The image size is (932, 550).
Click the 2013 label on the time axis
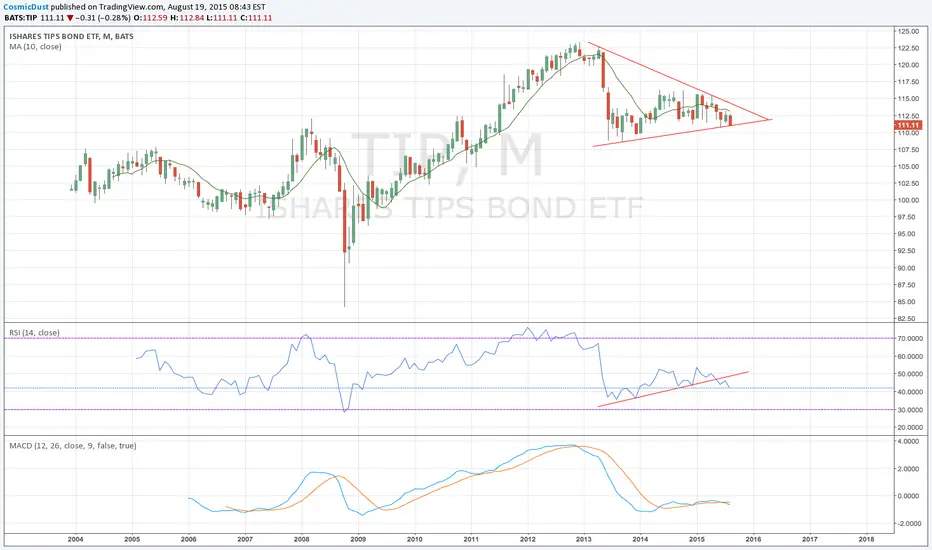(584, 539)
